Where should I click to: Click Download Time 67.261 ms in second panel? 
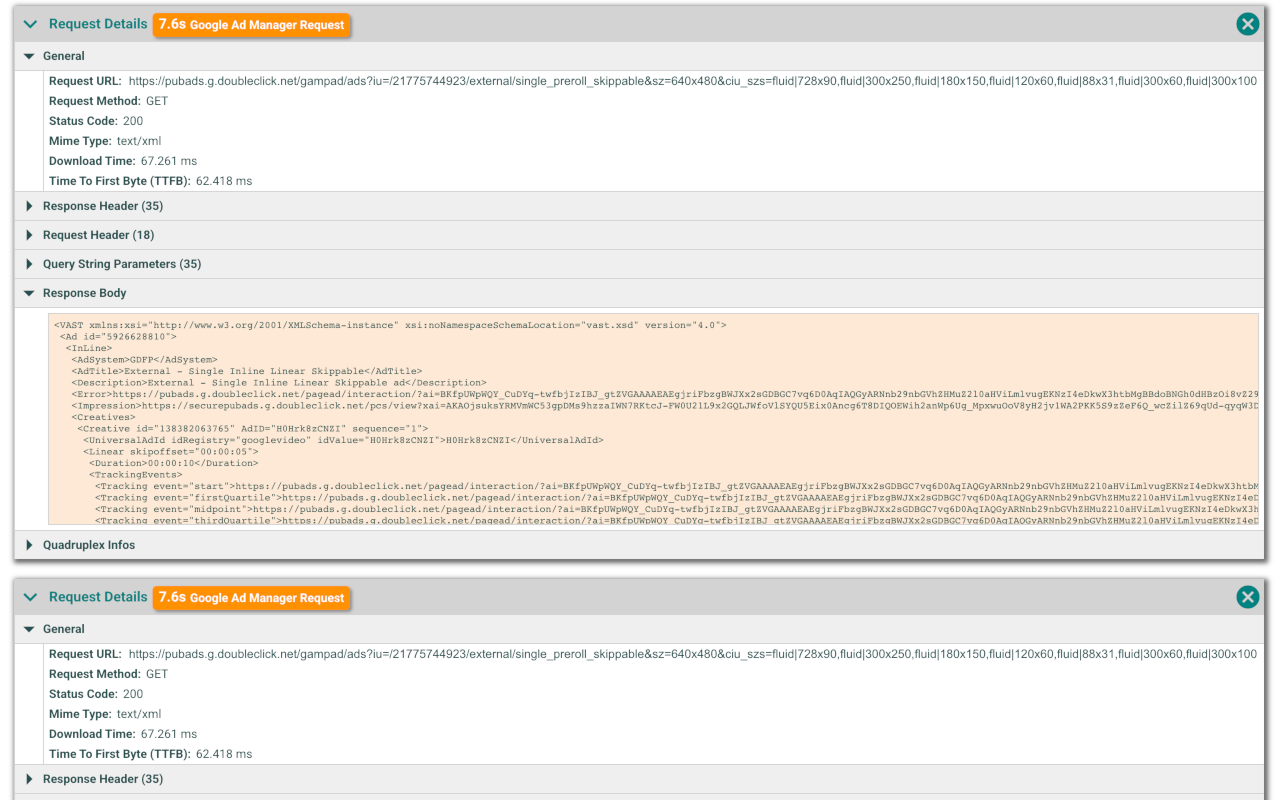click(x=123, y=734)
